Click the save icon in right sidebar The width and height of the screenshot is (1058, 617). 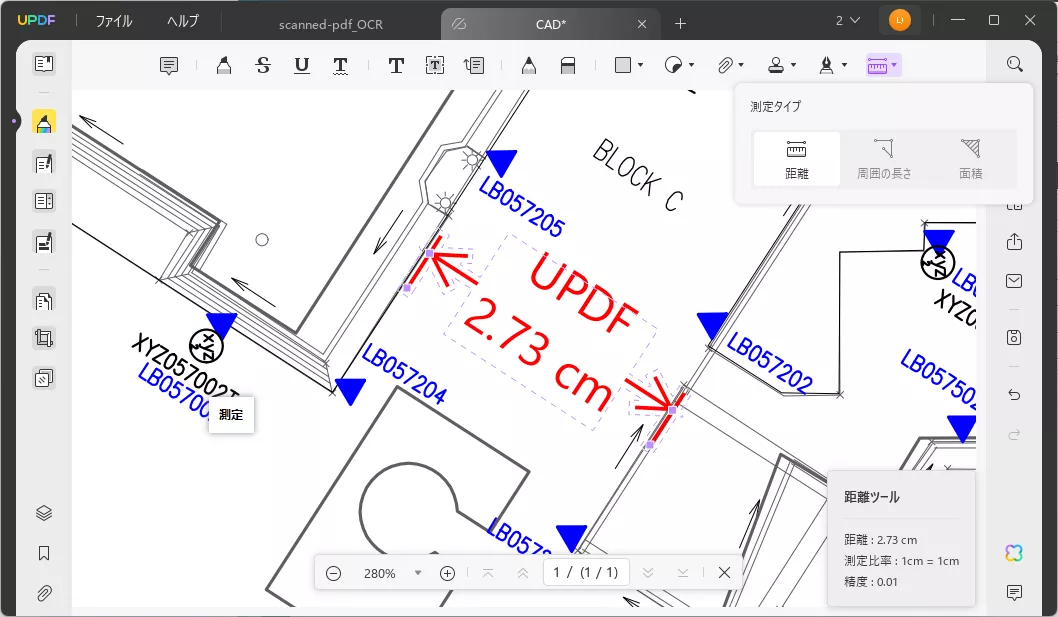[1014, 338]
